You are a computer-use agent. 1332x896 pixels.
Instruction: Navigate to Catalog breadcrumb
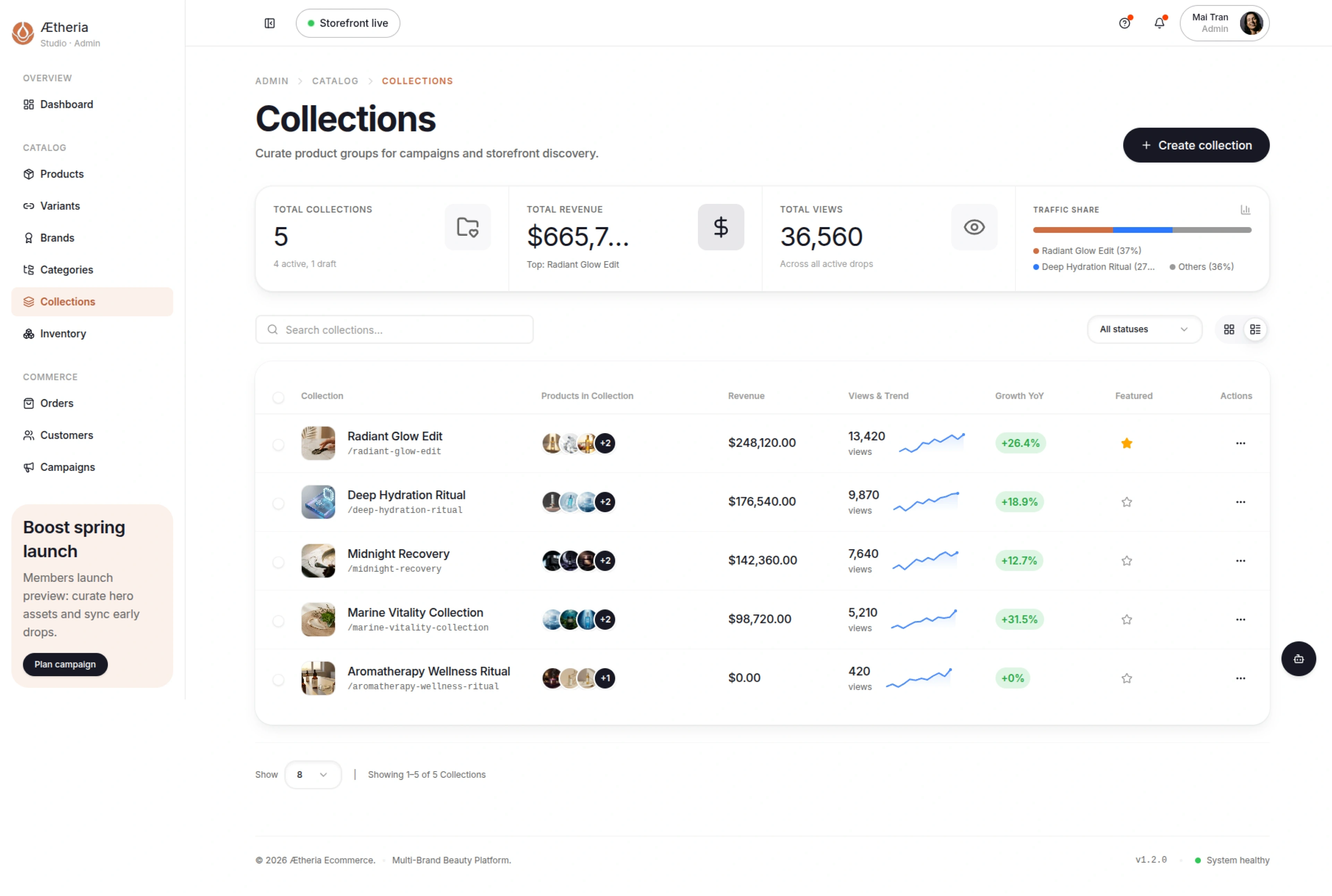335,81
